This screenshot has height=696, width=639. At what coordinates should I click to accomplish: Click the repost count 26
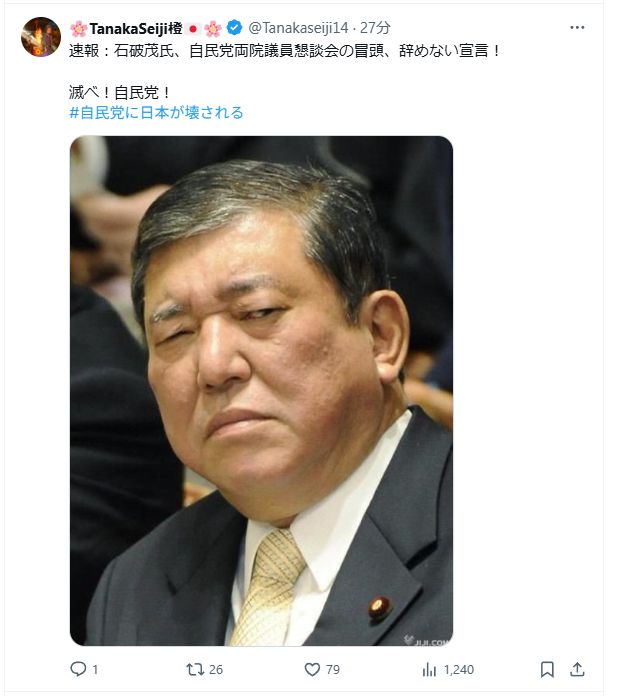coord(216,669)
